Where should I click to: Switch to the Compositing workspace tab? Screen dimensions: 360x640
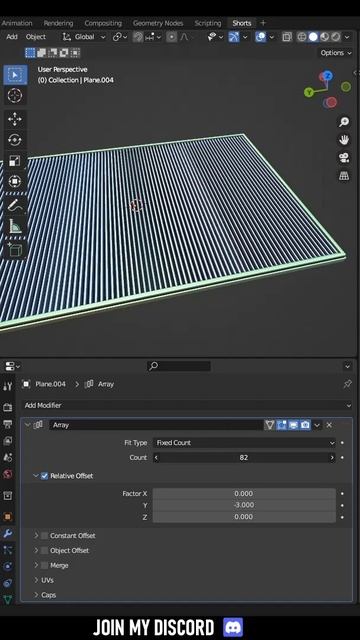[103, 23]
